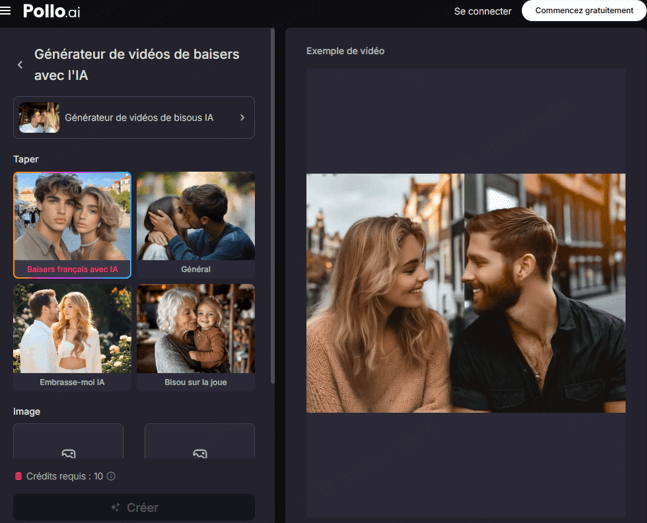The width and height of the screenshot is (647, 523).
Task: Click the example video preview
Action: click(x=466, y=293)
